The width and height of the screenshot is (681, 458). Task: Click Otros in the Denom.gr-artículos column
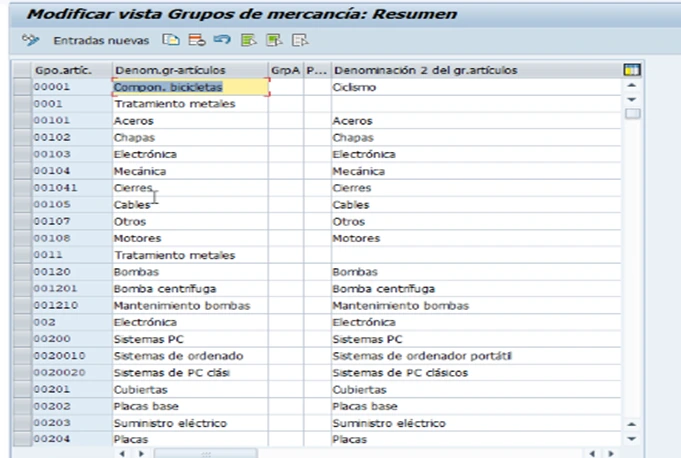click(x=190, y=221)
